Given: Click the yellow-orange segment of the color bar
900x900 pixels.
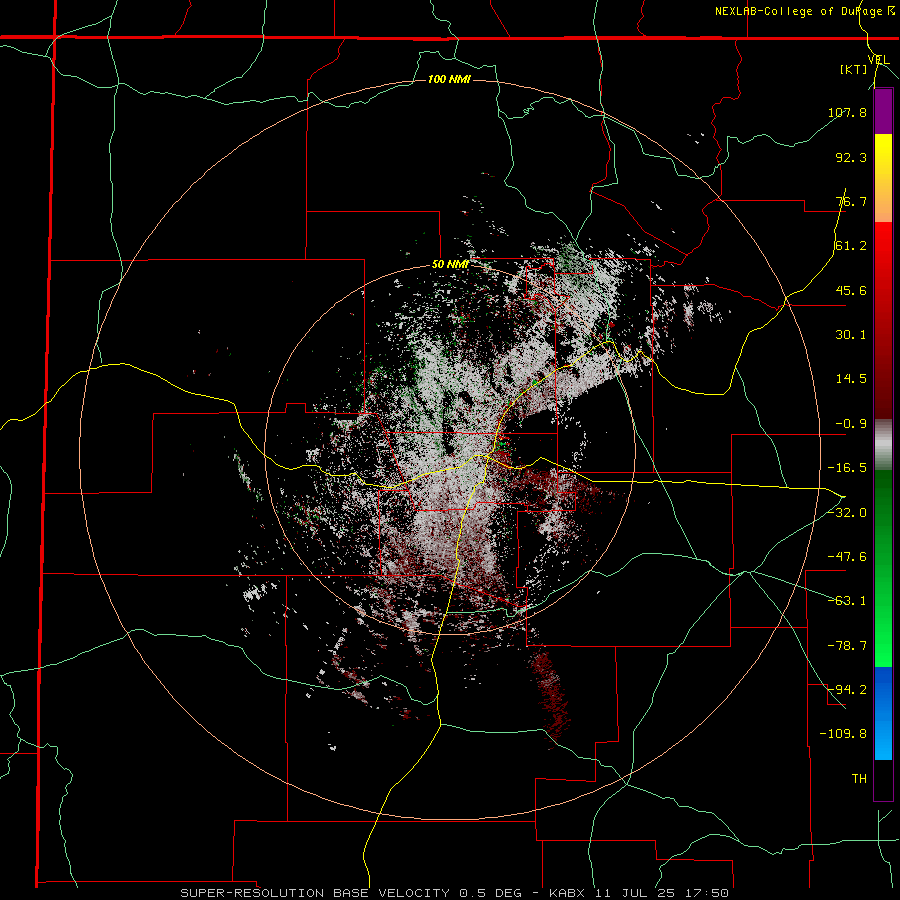Looking at the screenshot, I should [x=883, y=178].
